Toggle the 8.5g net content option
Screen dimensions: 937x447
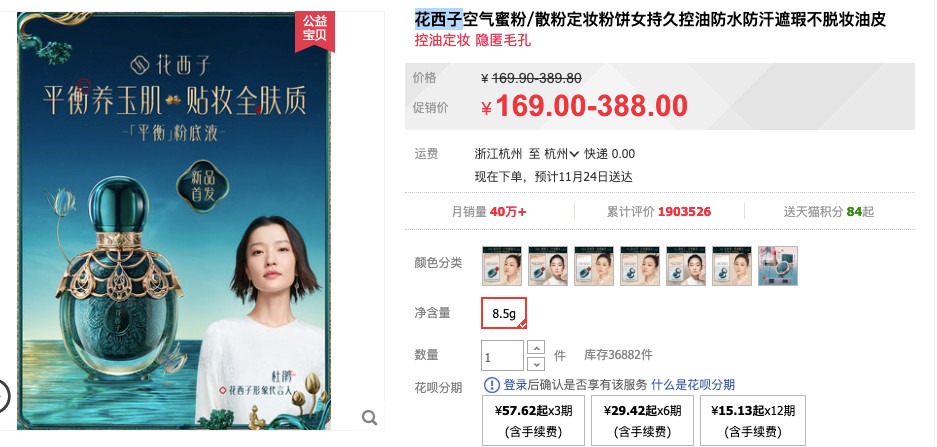click(x=504, y=313)
